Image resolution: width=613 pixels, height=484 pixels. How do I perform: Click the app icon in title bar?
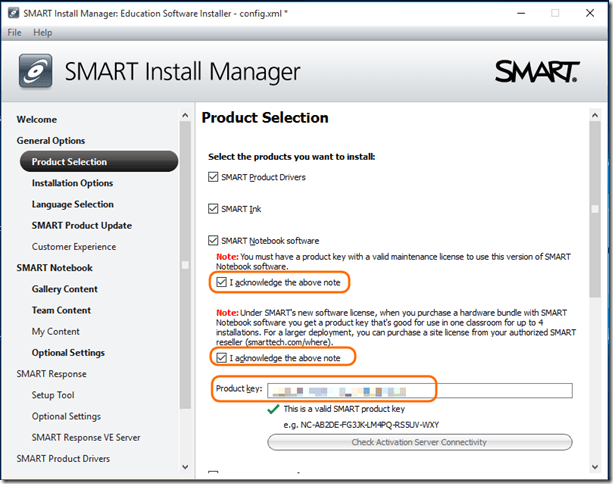12,12
